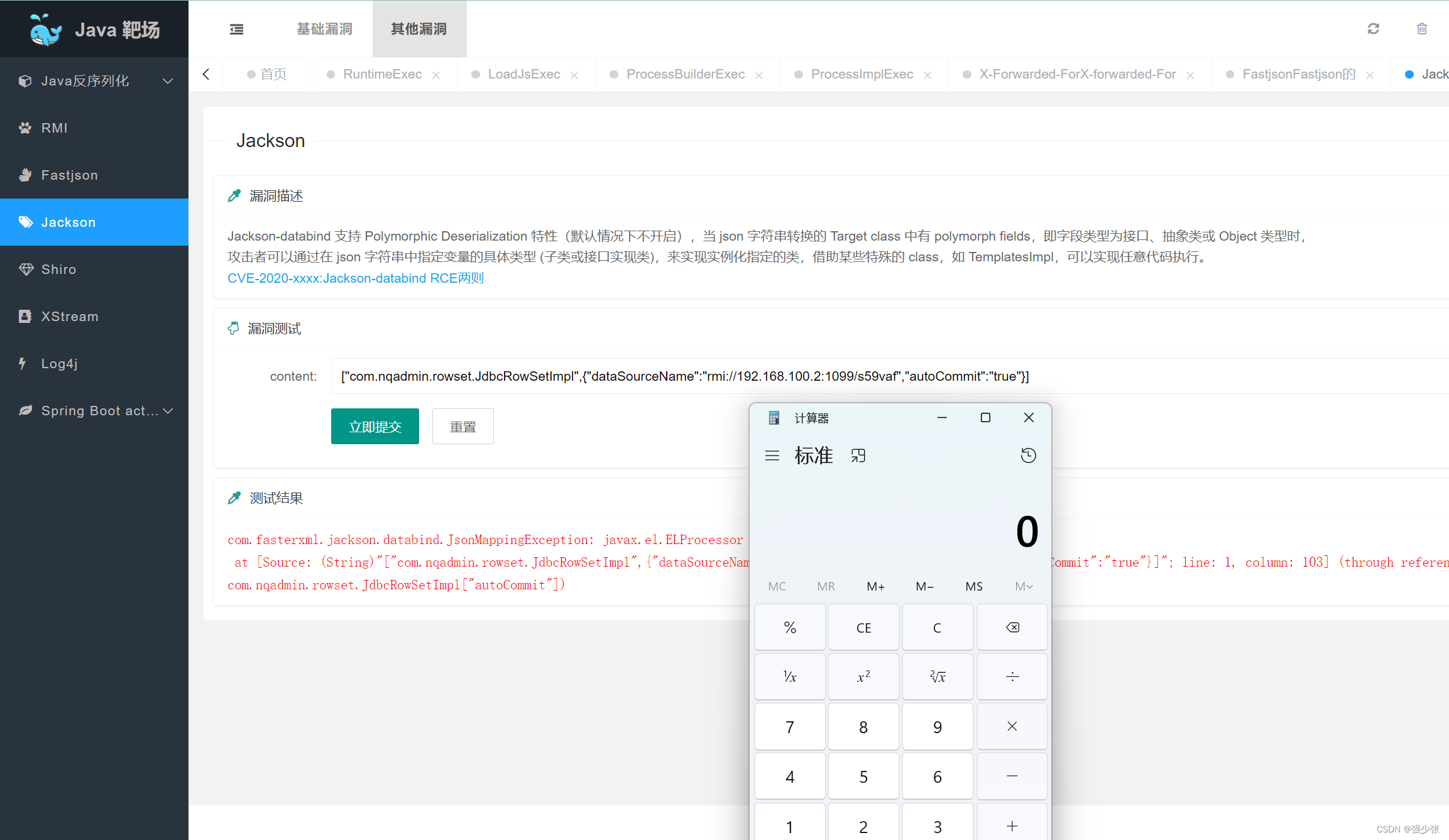Image resolution: width=1449 pixels, height=840 pixels.
Task: Close the ProcessImplExec tab
Action: 927,75
